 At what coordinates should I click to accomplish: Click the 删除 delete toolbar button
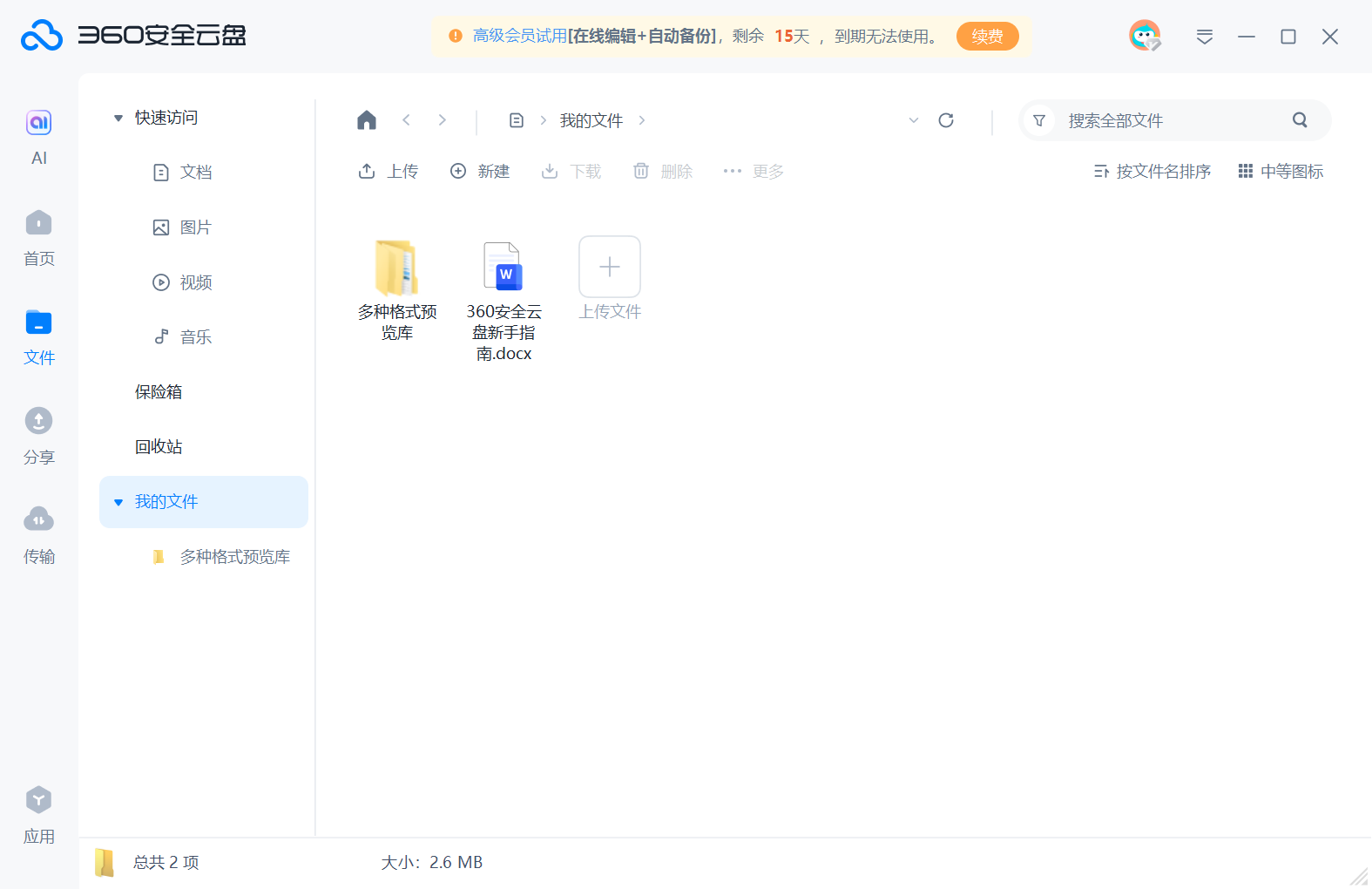coord(663,172)
